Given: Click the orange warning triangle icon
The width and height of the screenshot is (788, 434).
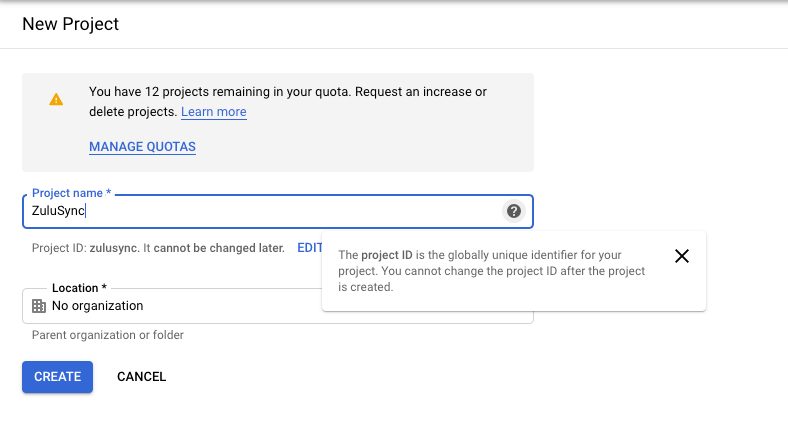Looking at the screenshot, I should pyautogui.click(x=56, y=99).
